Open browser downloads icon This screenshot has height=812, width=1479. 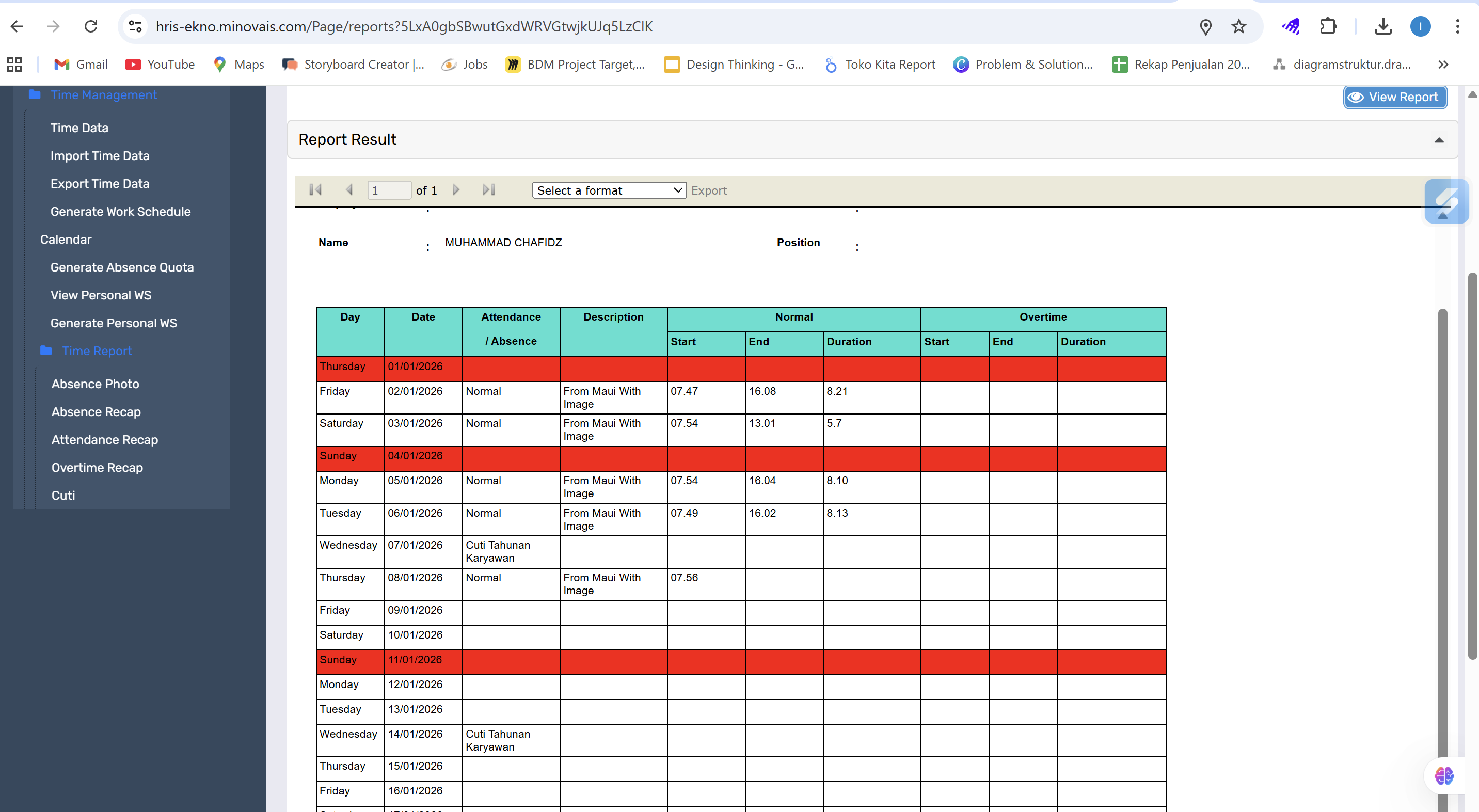(x=1383, y=26)
